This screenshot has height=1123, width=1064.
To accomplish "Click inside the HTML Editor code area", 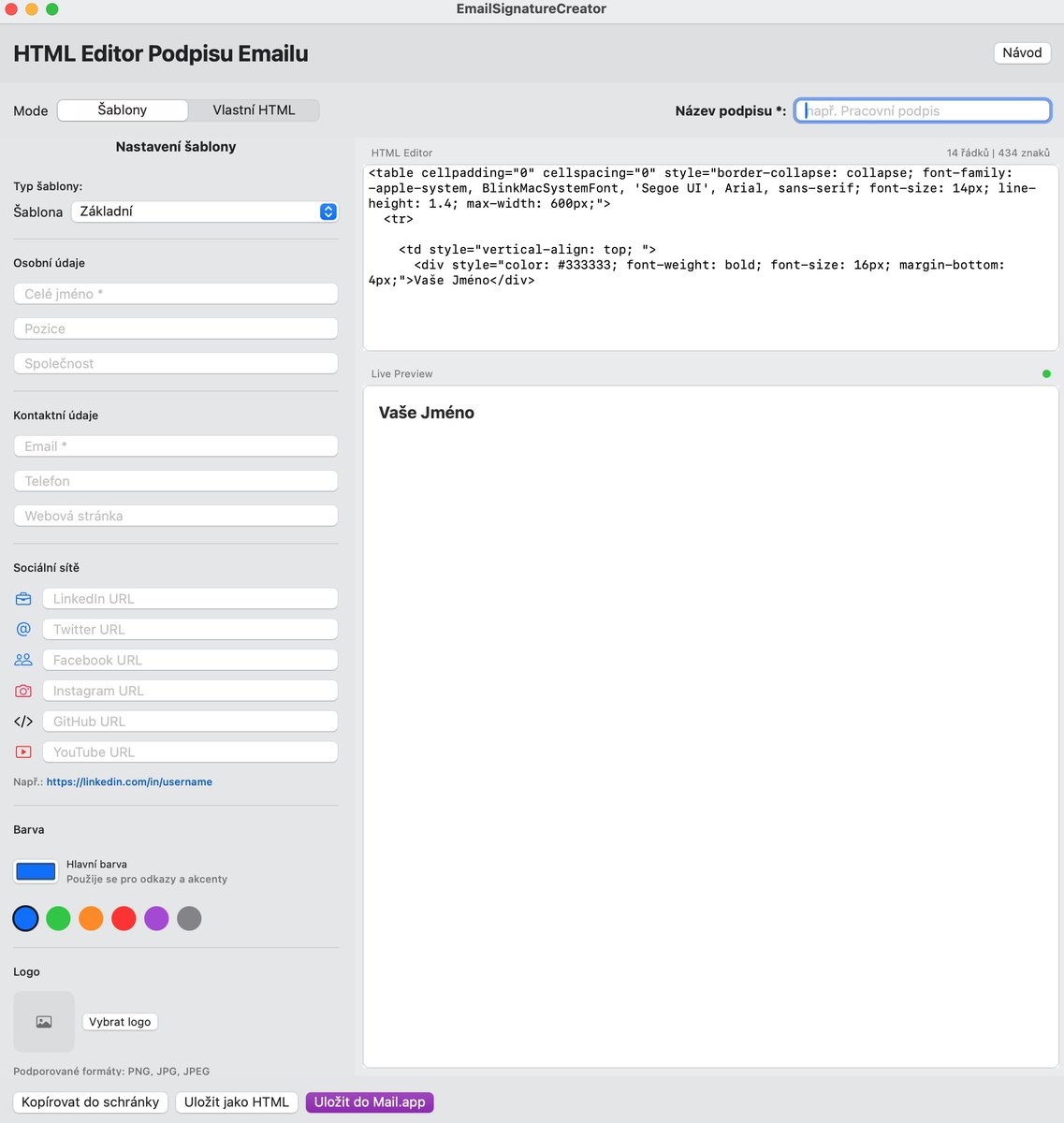I will tap(711, 258).
